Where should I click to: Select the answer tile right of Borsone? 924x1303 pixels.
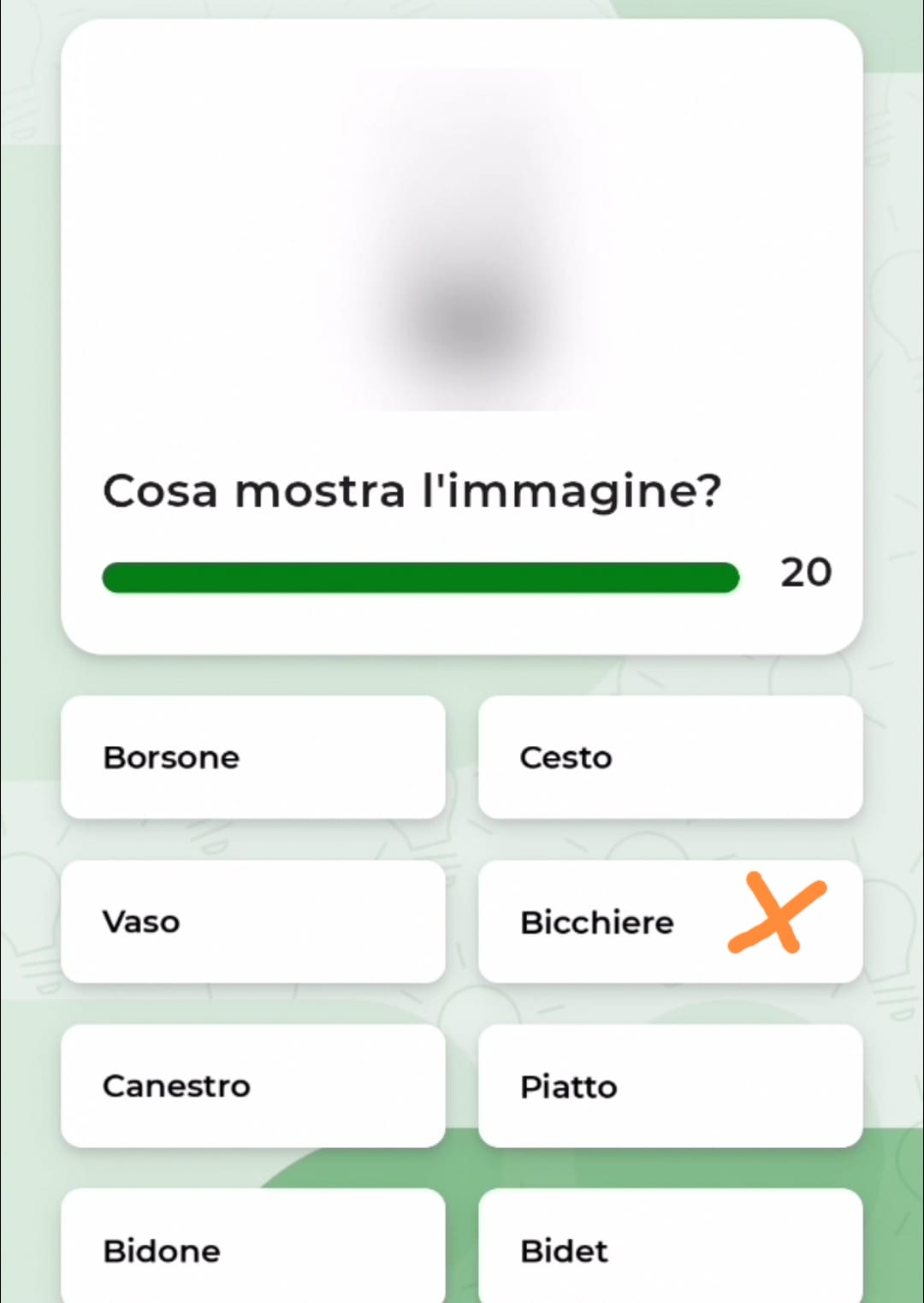[x=670, y=757]
